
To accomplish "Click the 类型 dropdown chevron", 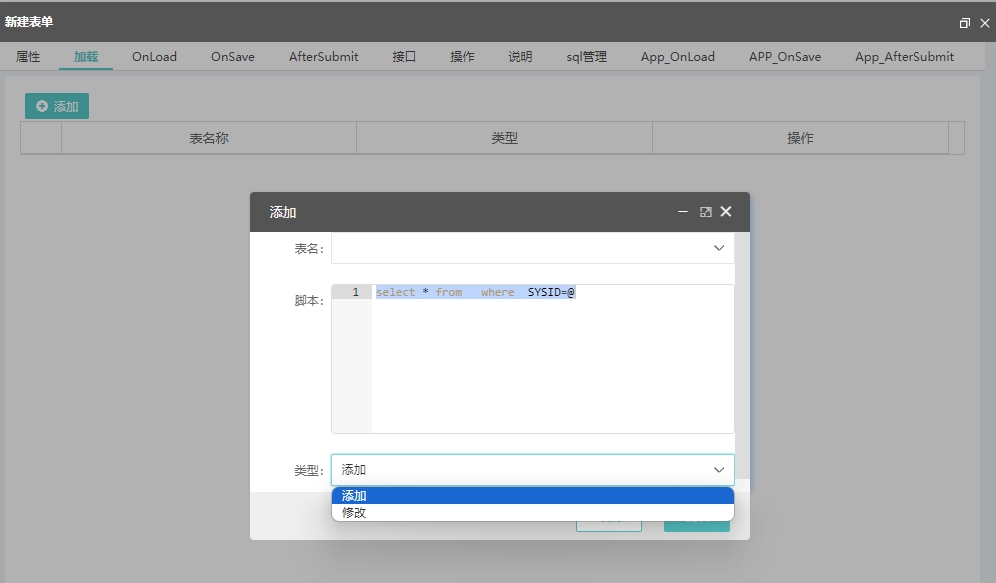I will click(x=719, y=470).
